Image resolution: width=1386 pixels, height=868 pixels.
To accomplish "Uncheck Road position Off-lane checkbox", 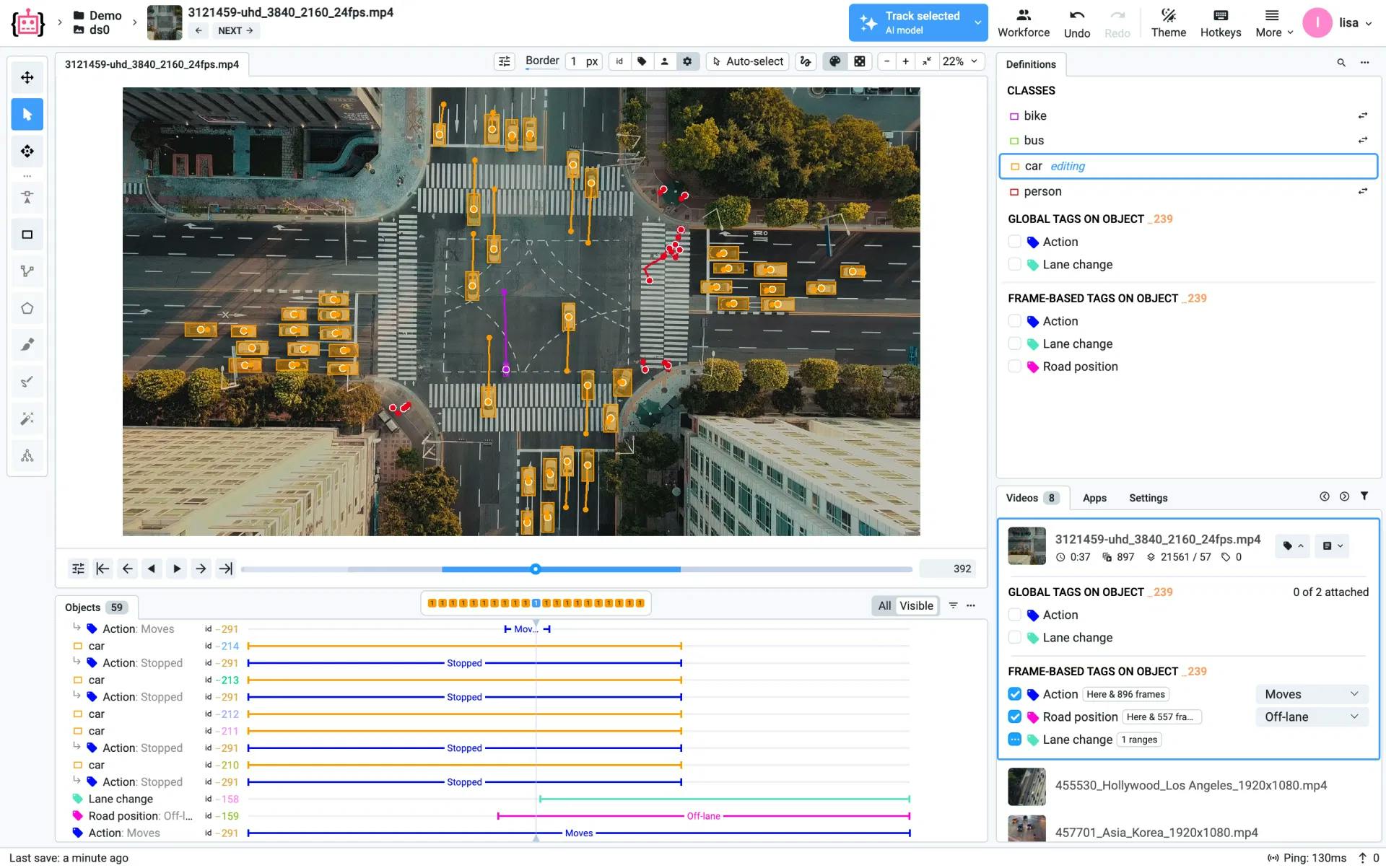I will [1014, 716].
